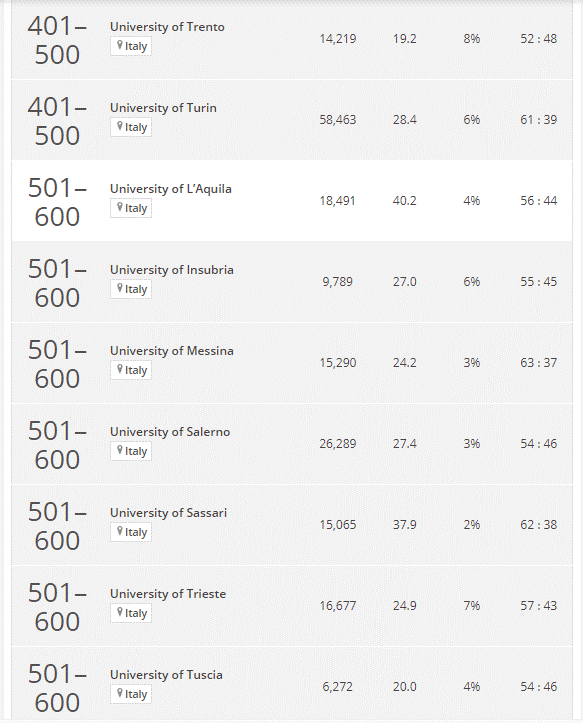
Task: Go to the University of Salerno page
Action: 170,433
